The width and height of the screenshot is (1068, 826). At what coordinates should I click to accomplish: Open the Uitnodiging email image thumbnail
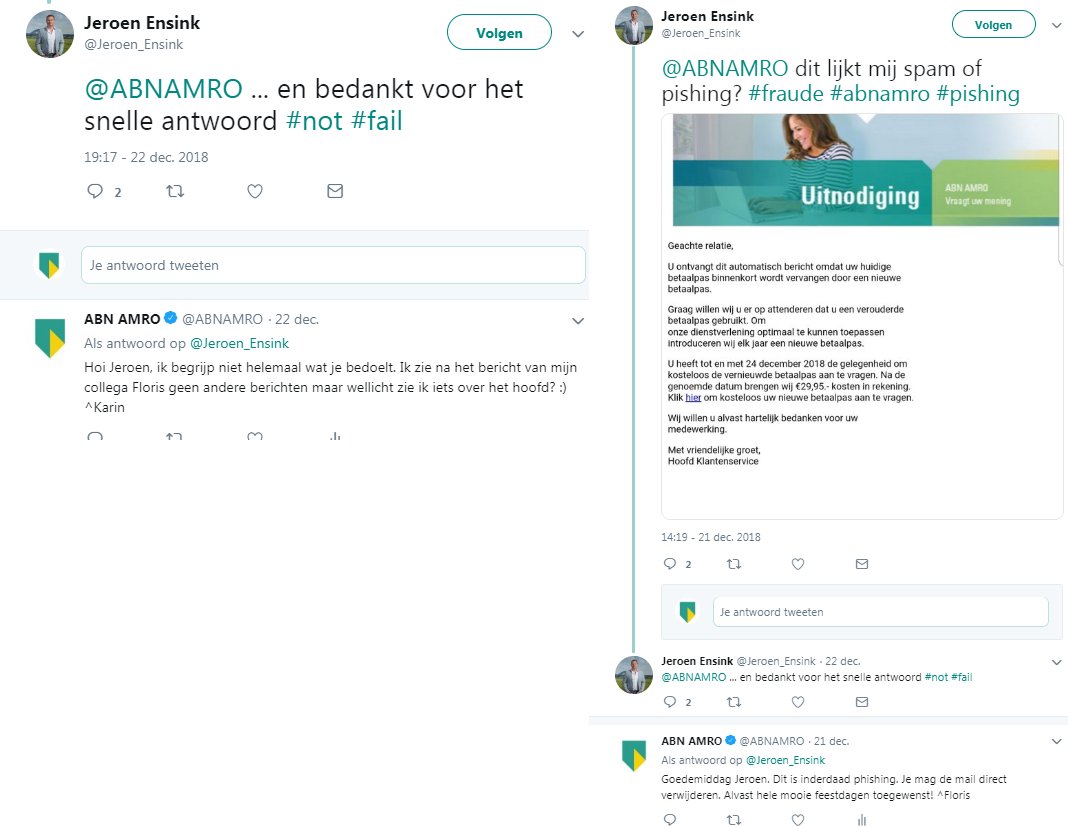pyautogui.click(x=862, y=316)
